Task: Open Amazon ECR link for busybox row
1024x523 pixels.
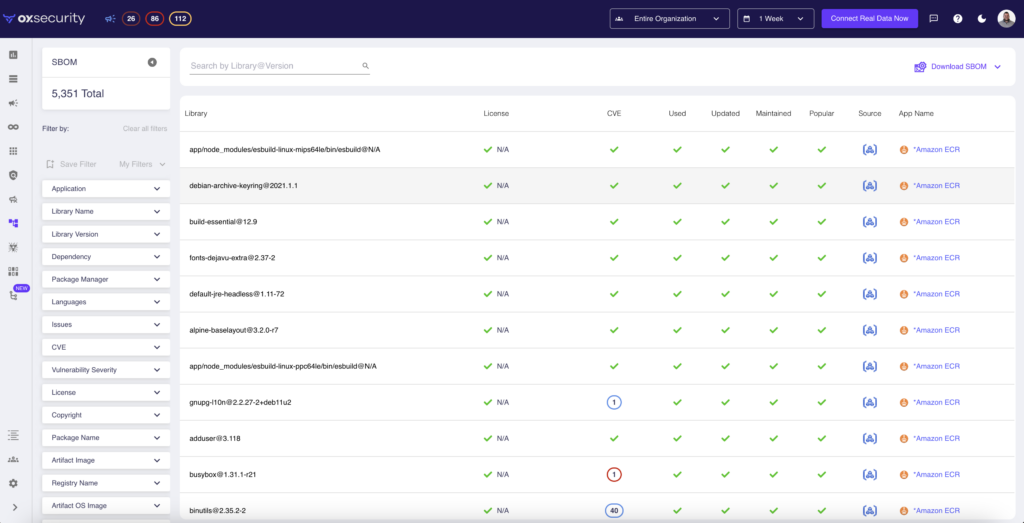Action: click(937, 475)
